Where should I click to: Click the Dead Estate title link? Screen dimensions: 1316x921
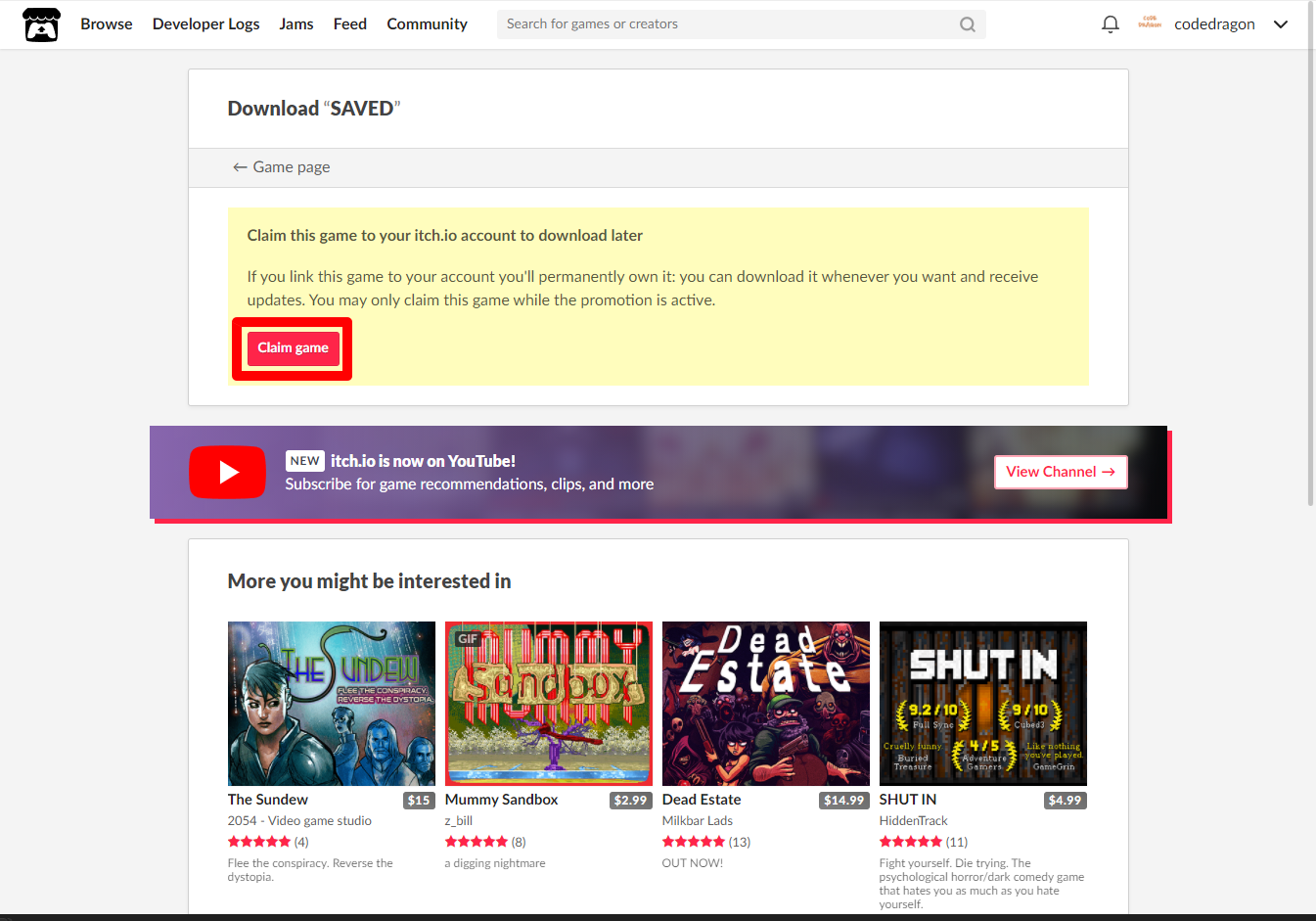tap(702, 800)
